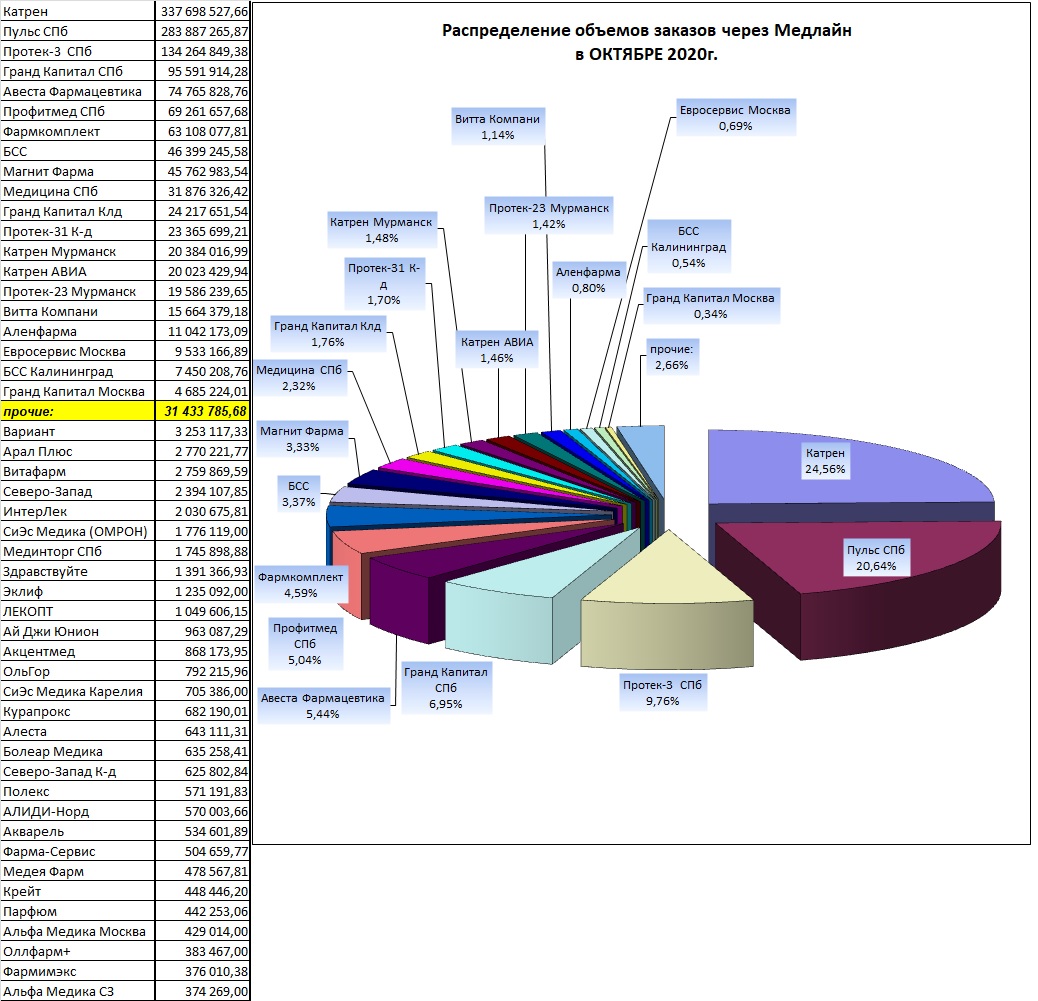
Task: Select the Аленфарма table cell
Action: [x=77, y=331]
